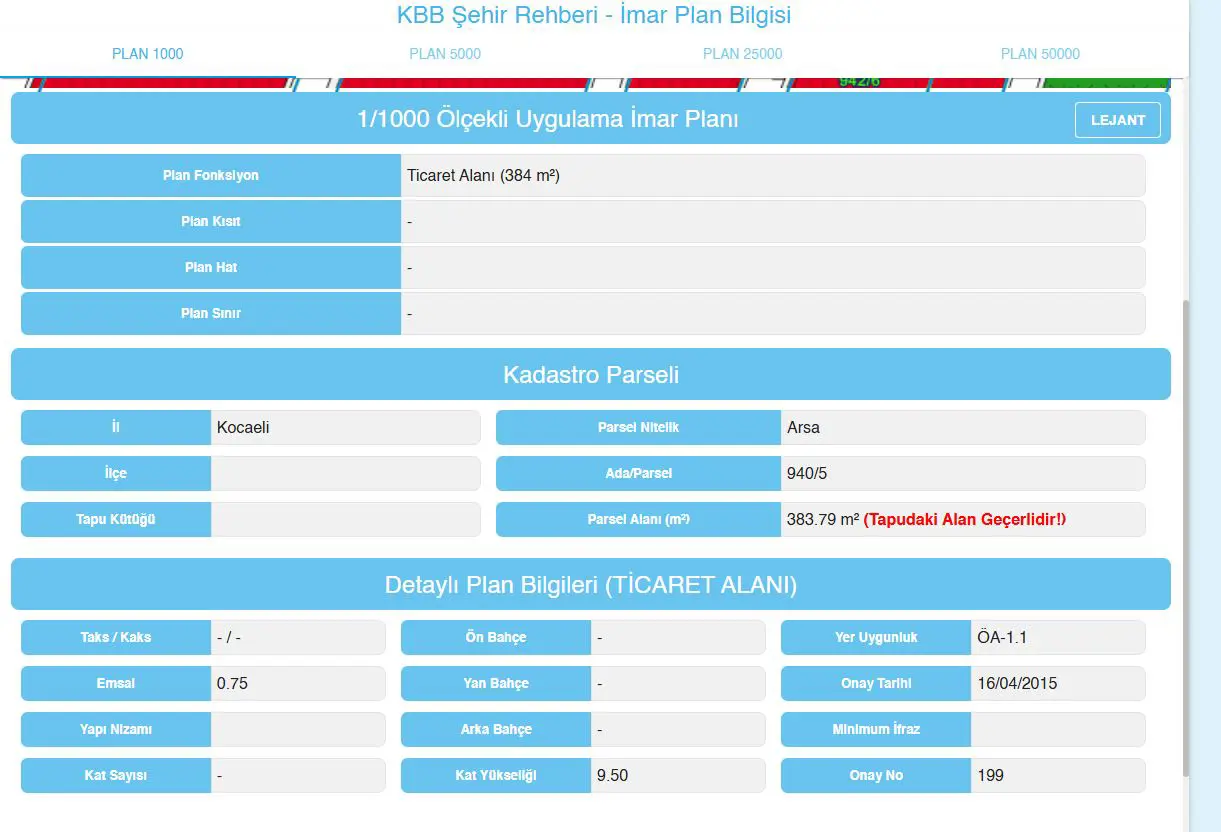Image resolution: width=1221 pixels, height=832 pixels.
Task: Select the '383.79 m²' parcel area value
Action: click(x=823, y=519)
